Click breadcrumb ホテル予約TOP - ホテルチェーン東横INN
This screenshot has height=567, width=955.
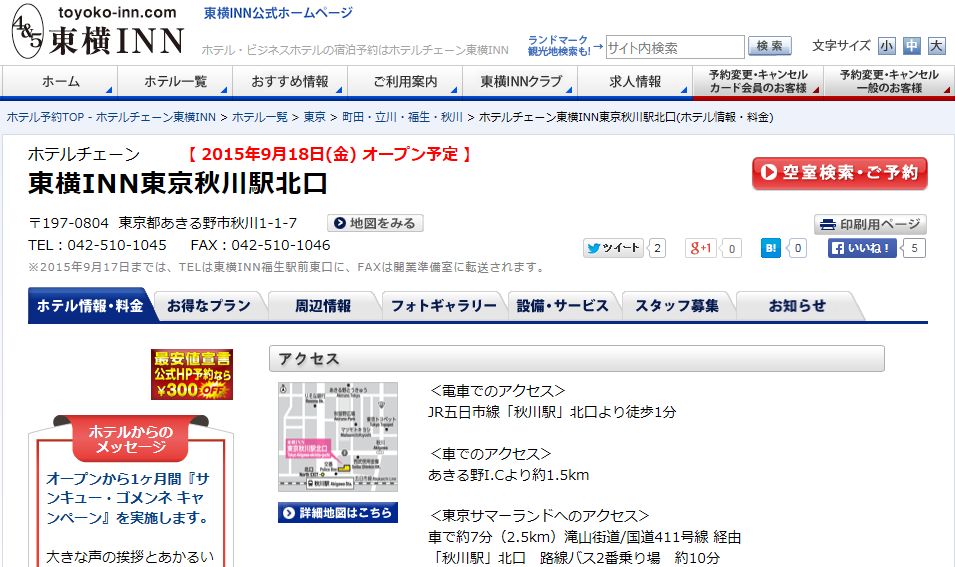(111, 117)
